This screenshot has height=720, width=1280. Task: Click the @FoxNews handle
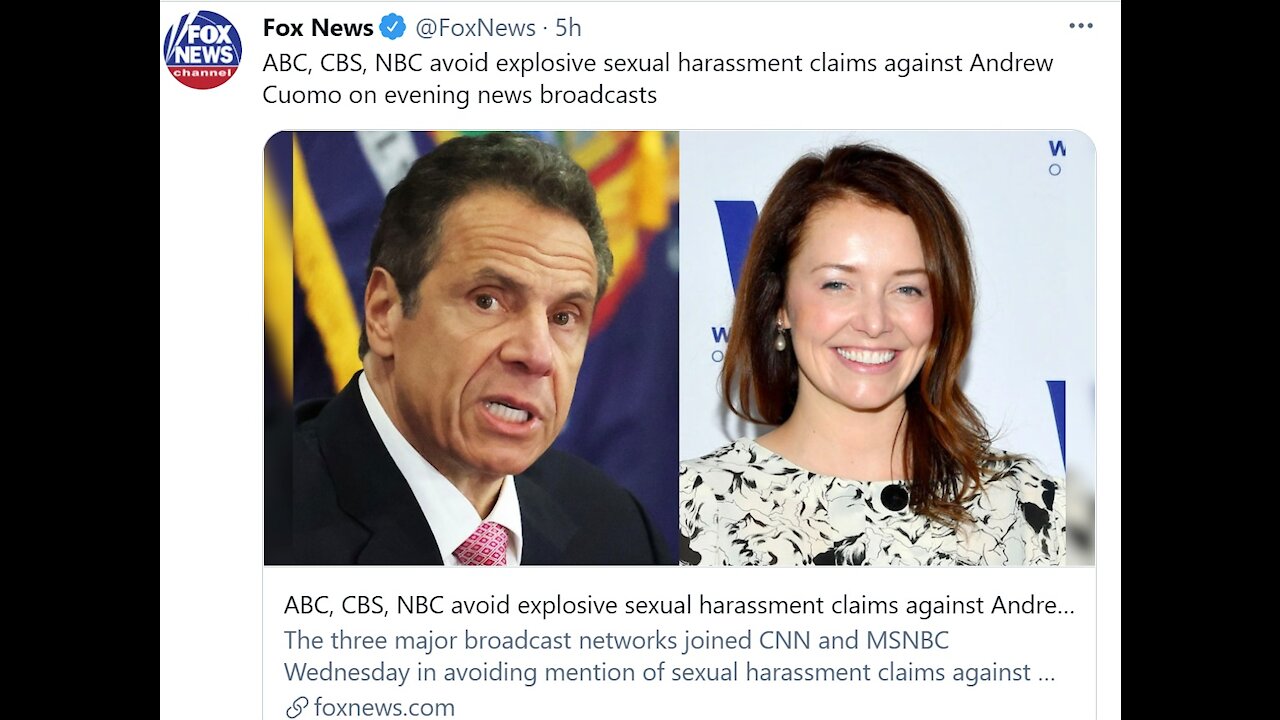[474, 28]
